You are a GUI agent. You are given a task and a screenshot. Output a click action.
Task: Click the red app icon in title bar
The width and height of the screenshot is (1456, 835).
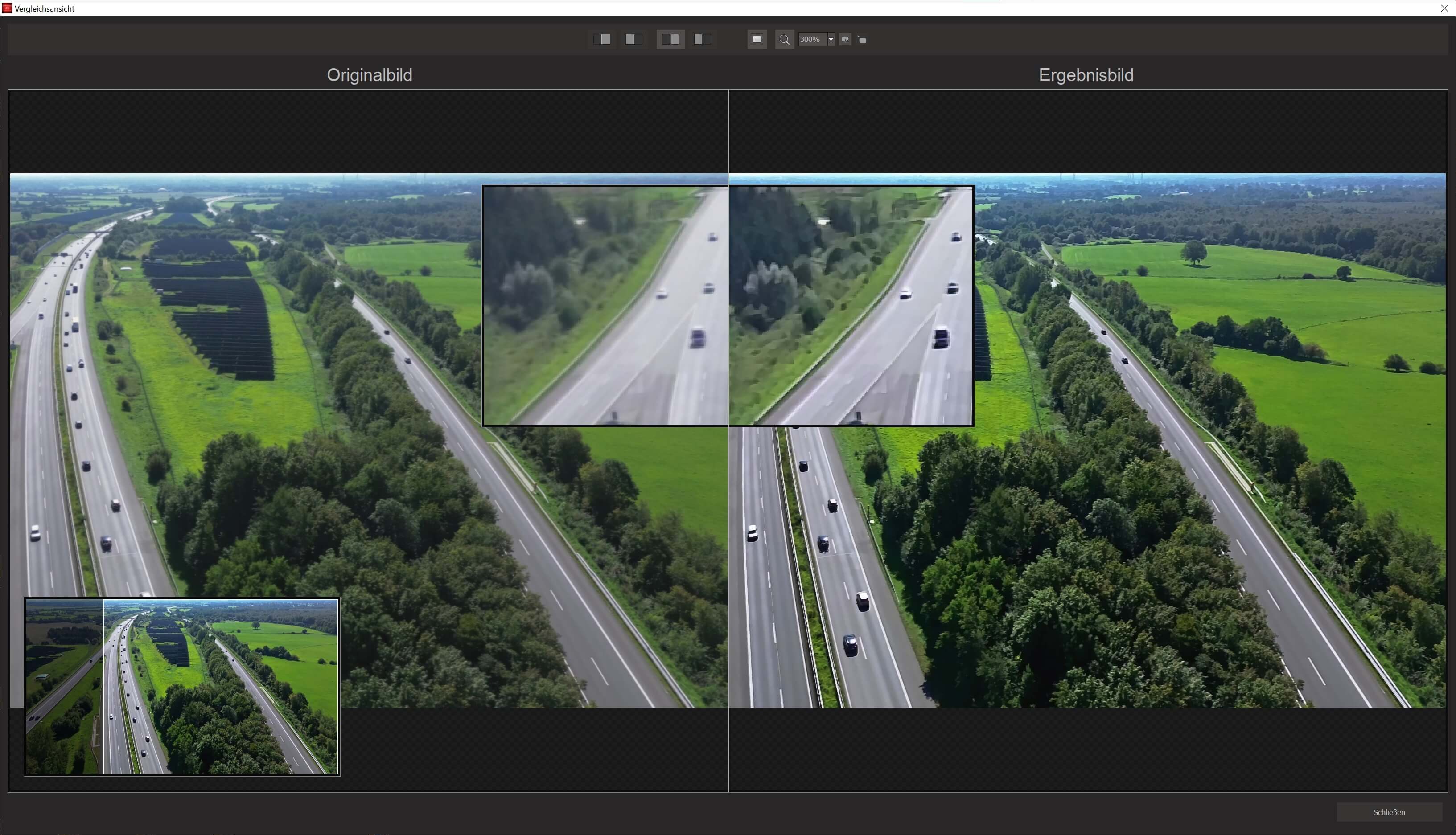pos(7,8)
